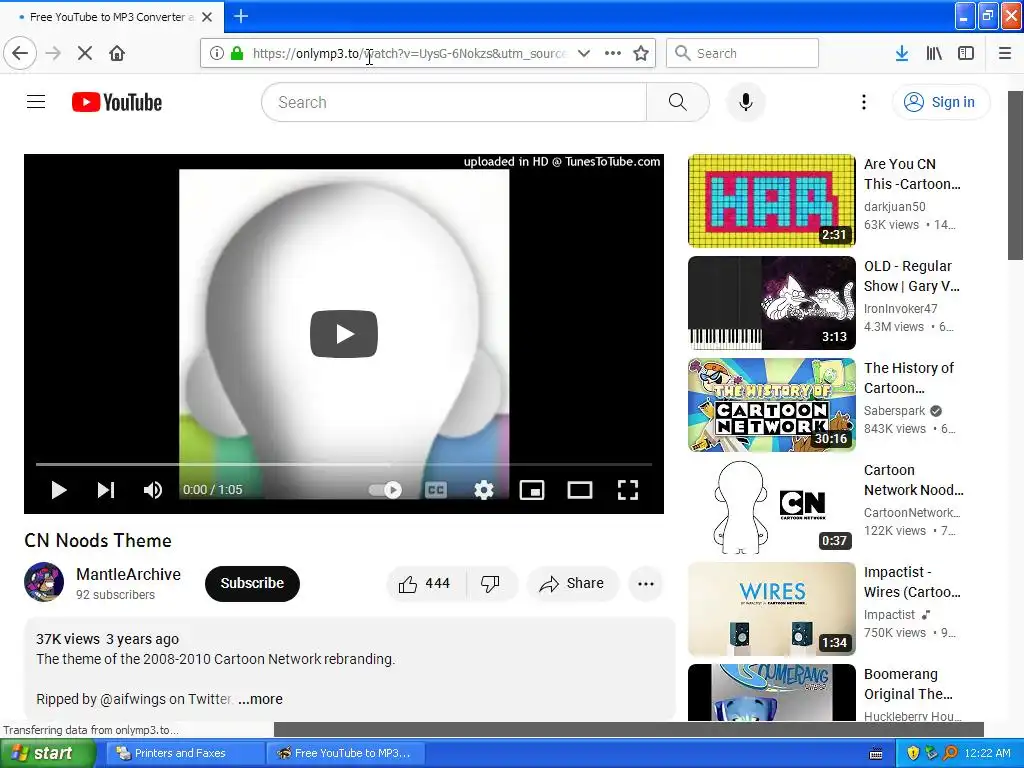Show the sidebar icon in toolbar

coord(966,53)
